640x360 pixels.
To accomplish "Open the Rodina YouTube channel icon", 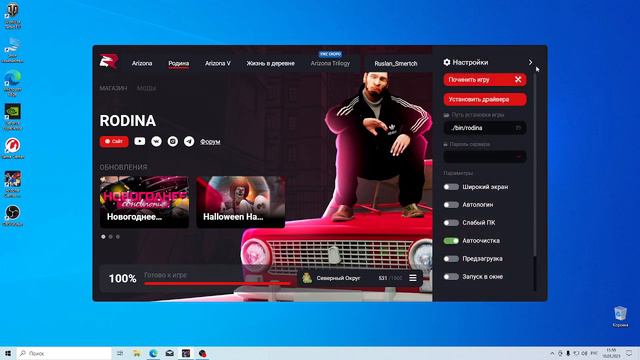I will pyautogui.click(x=140, y=141).
